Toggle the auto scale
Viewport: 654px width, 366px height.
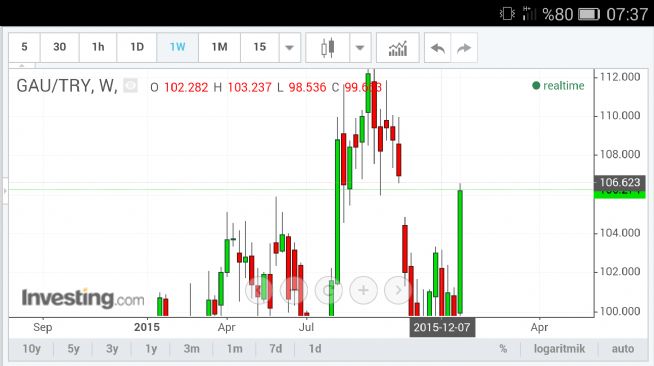coord(622,349)
